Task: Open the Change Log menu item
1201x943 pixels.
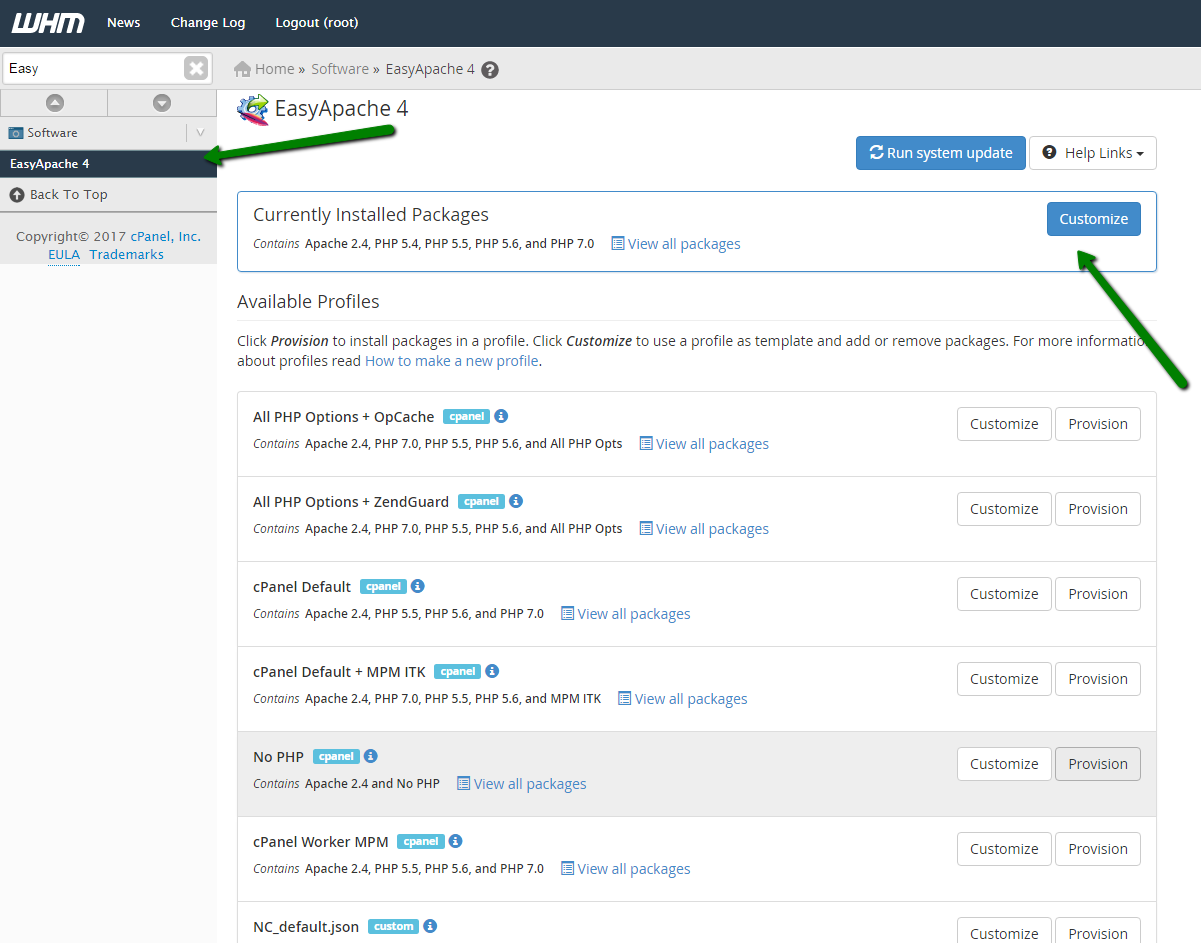Action: [207, 23]
